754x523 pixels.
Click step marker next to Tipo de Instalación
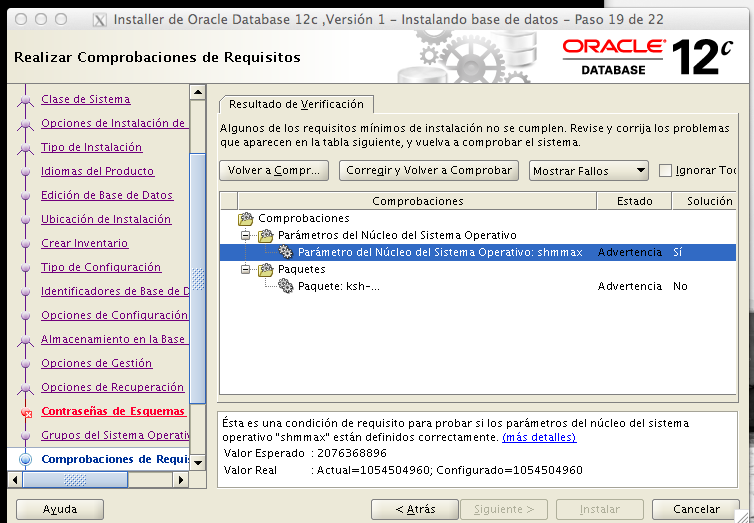click(25, 148)
